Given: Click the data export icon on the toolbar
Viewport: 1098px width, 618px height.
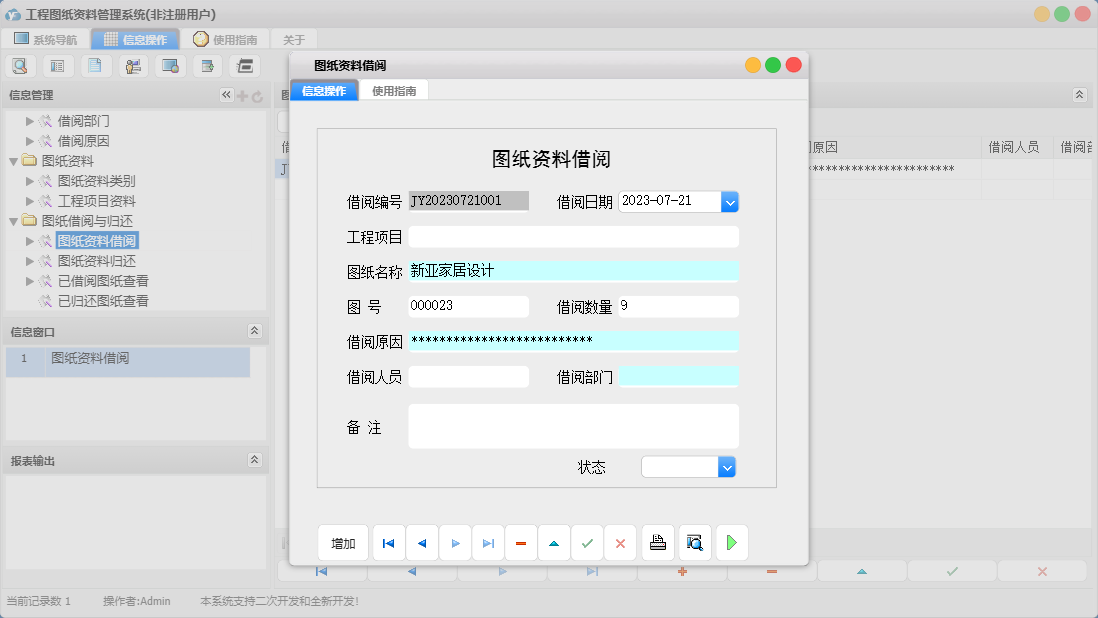Looking at the screenshot, I should tap(206, 65).
